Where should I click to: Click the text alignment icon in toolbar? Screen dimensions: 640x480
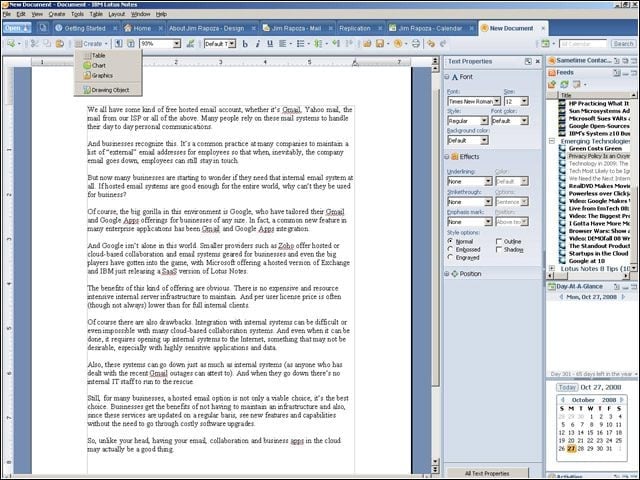[282, 44]
